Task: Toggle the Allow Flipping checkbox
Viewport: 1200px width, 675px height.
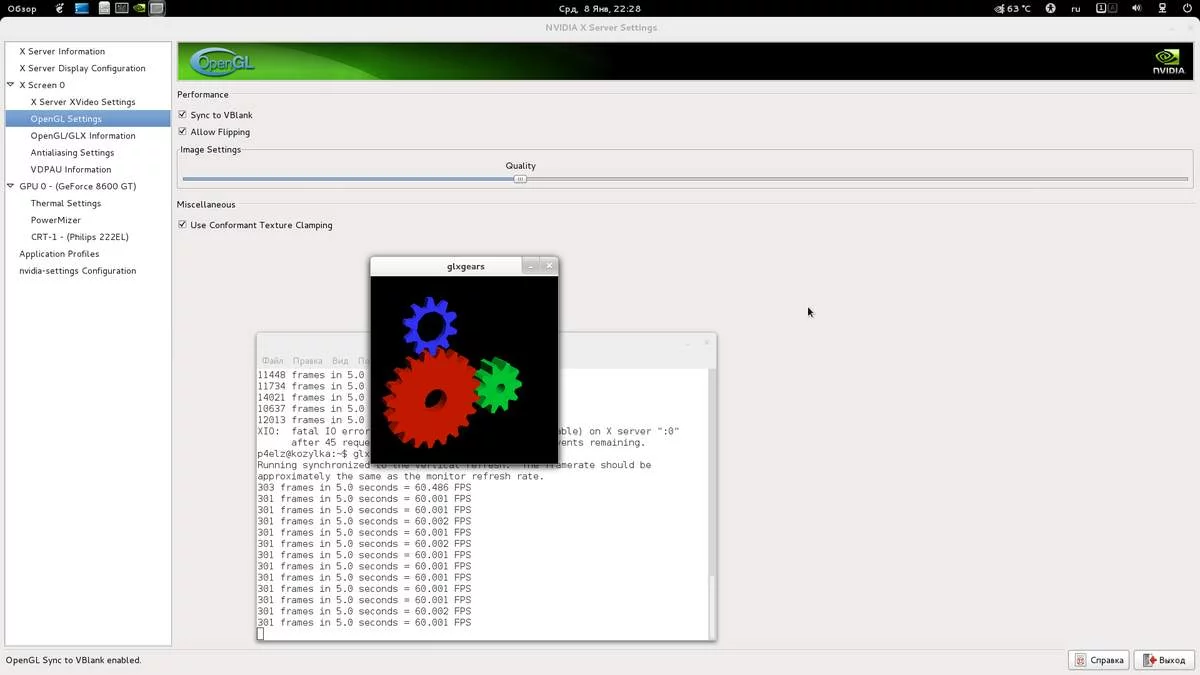Action: pyautogui.click(x=183, y=132)
